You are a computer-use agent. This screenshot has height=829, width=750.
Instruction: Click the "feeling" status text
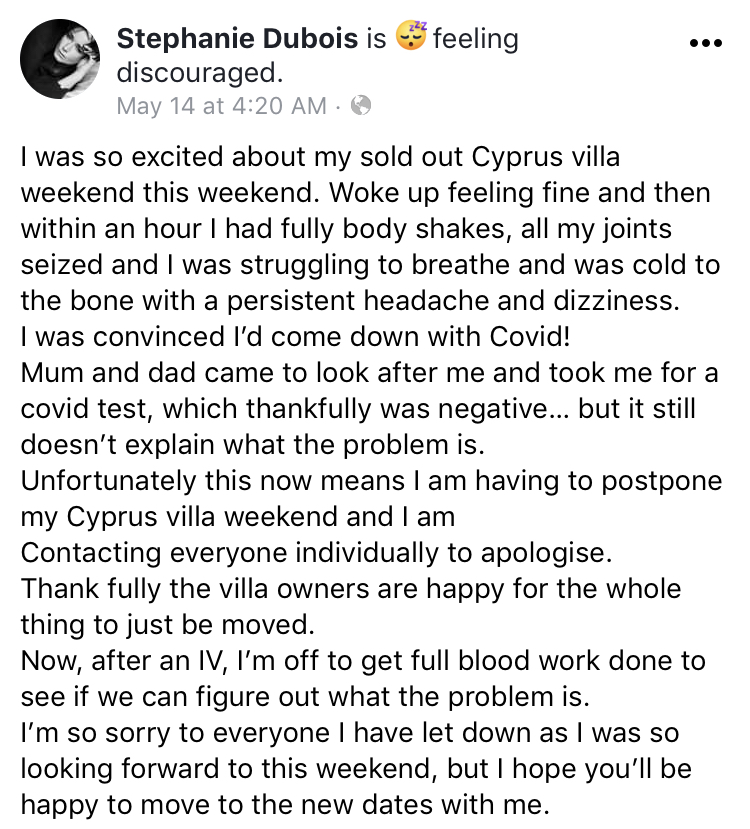click(x=476, y=40)
